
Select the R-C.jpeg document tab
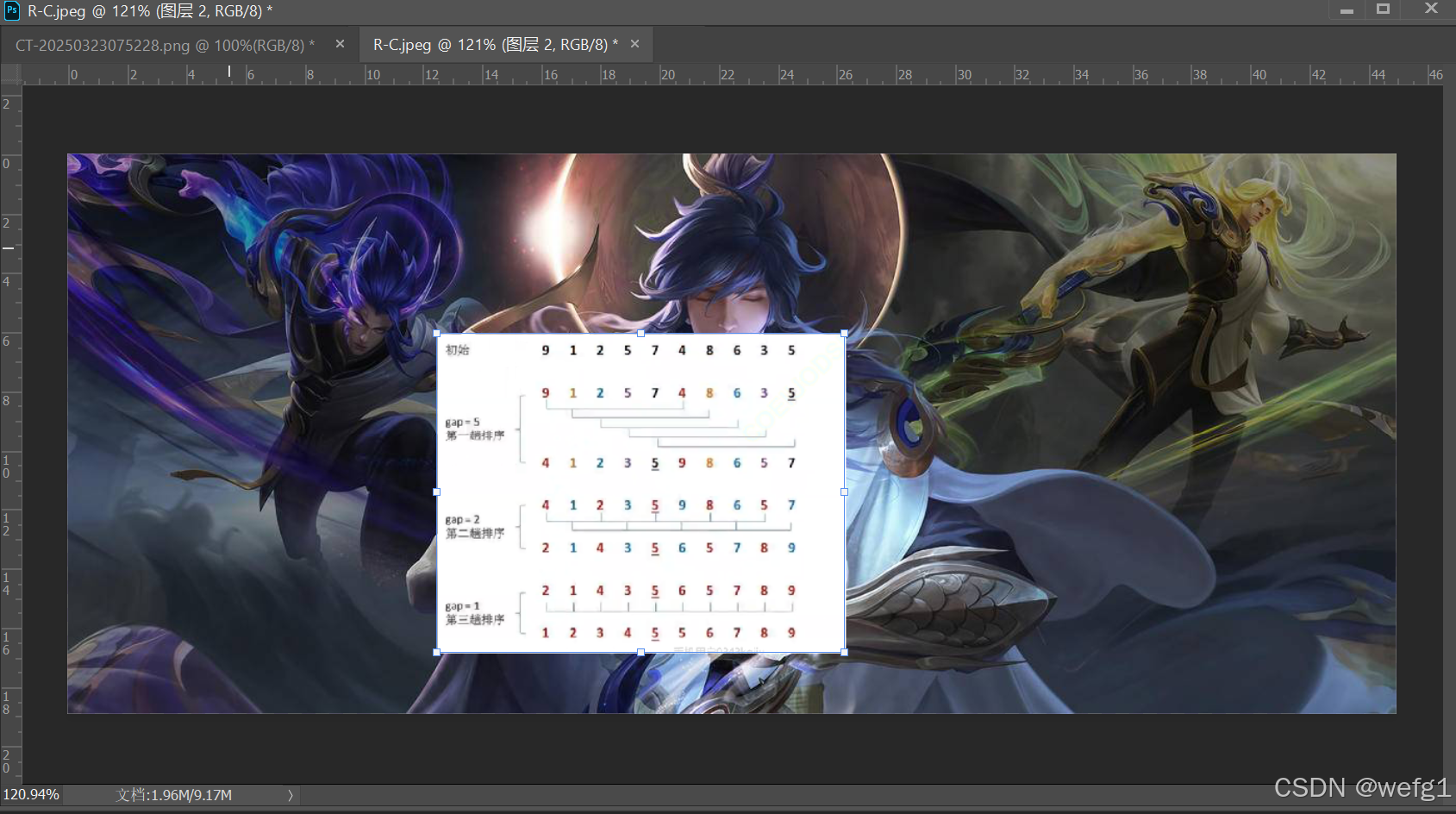point(495,45)
